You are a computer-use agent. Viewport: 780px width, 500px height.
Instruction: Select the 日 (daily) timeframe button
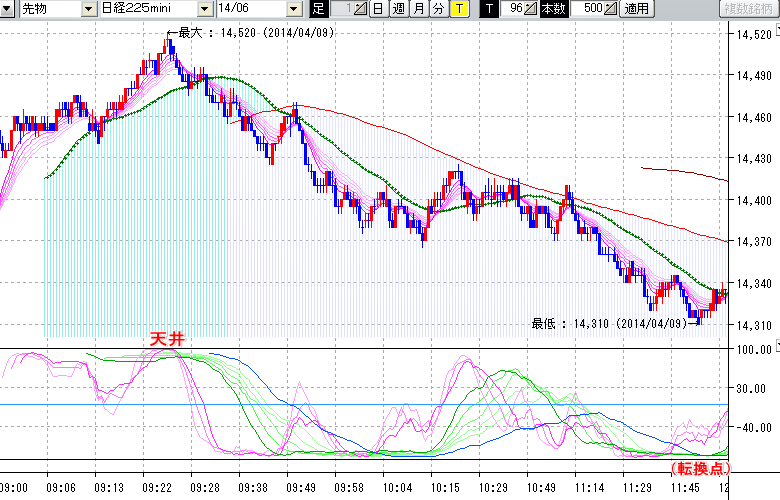[x=377, y=9]
